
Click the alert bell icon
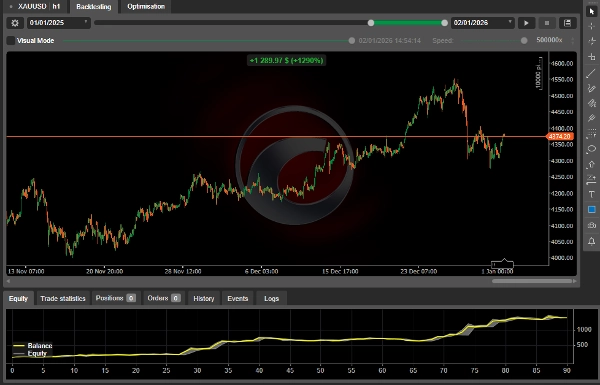click(592, 241)
